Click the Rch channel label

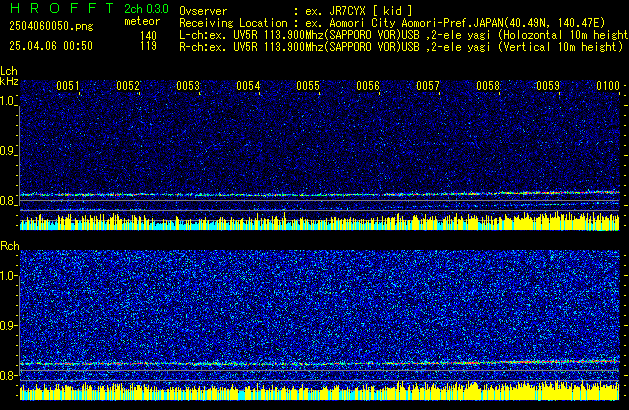10,246
